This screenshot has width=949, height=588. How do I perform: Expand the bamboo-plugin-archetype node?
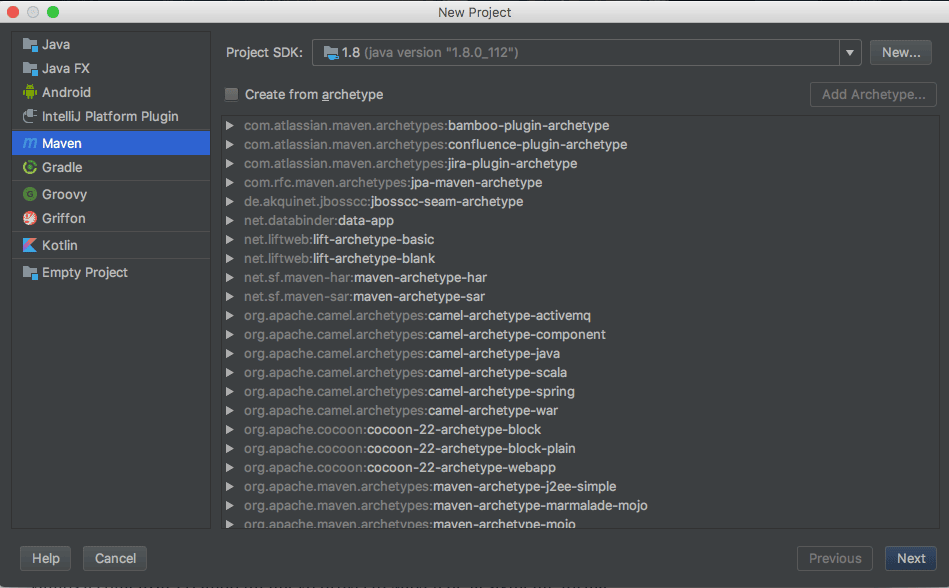click(230, 125)
